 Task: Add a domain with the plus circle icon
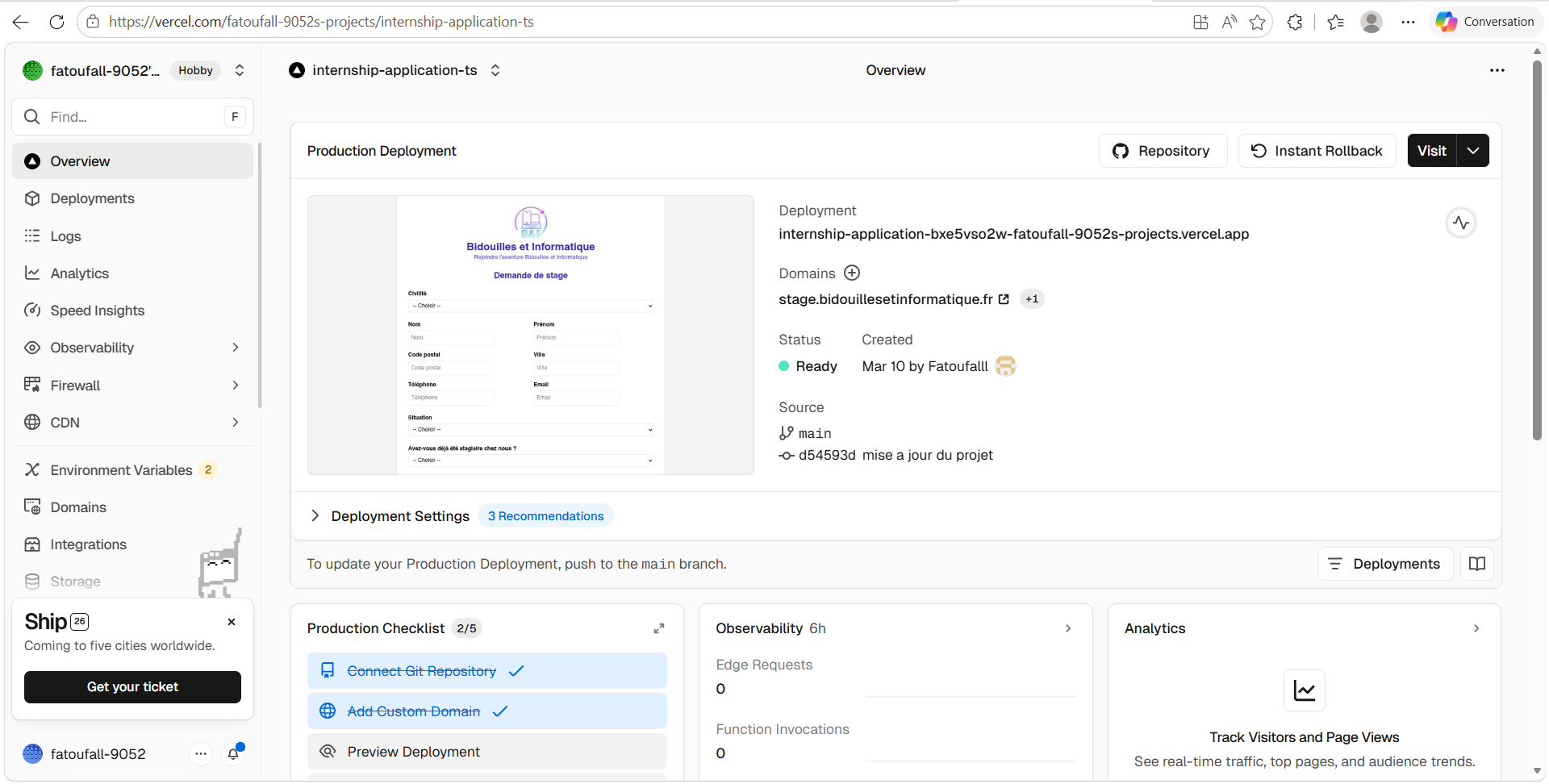pos(852,273)
